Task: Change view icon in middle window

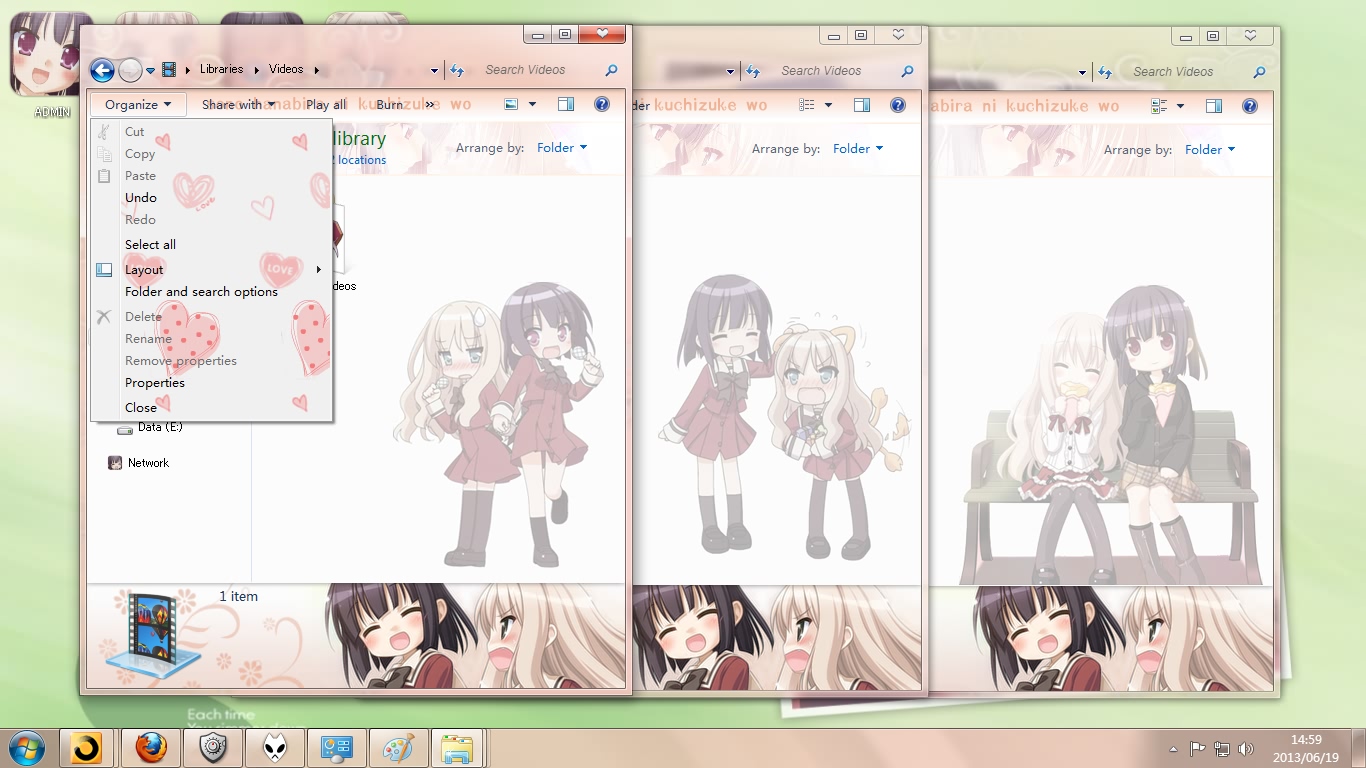Action: point(808,105)
